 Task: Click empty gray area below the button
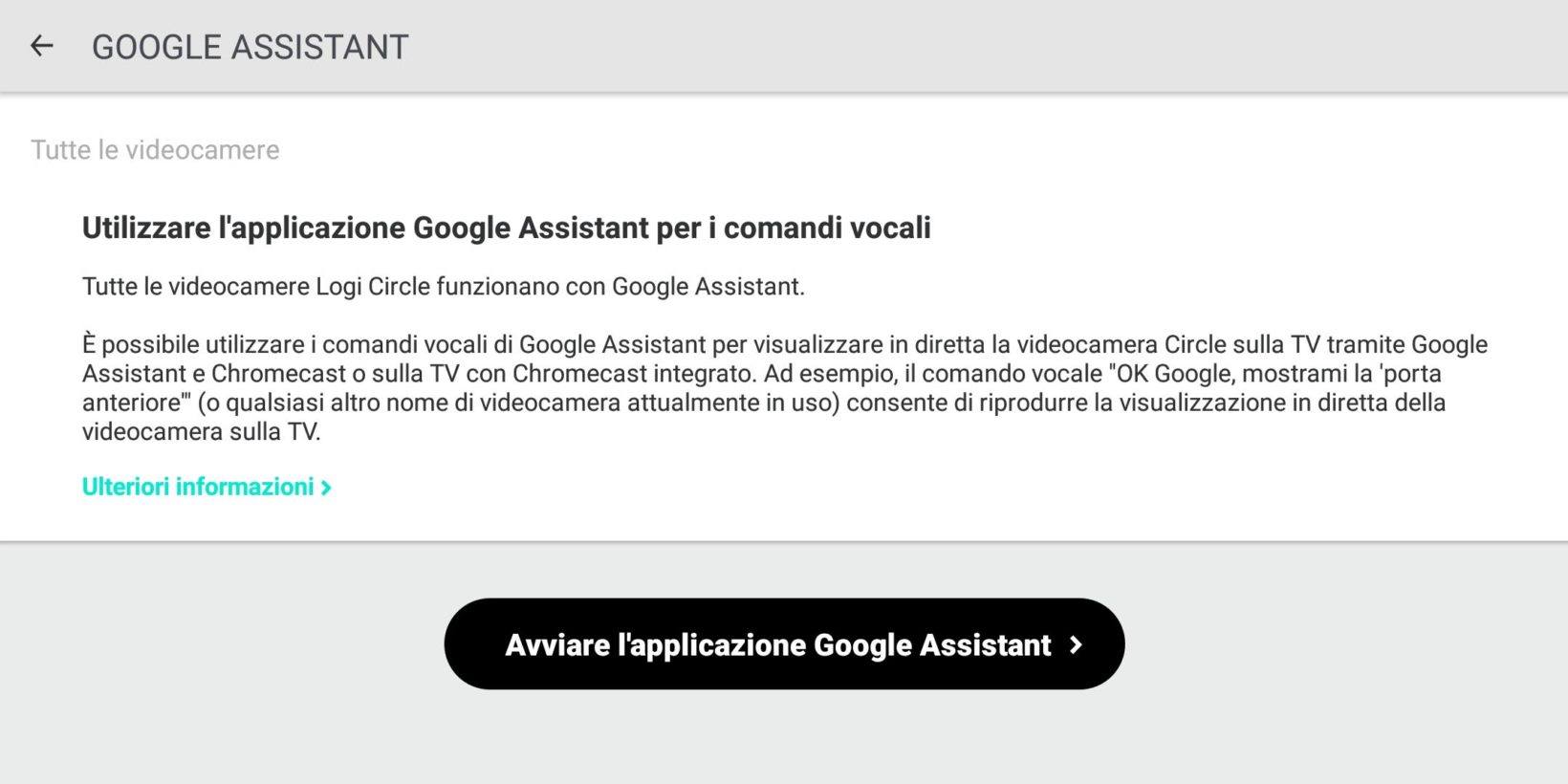(x=784, y=741)
